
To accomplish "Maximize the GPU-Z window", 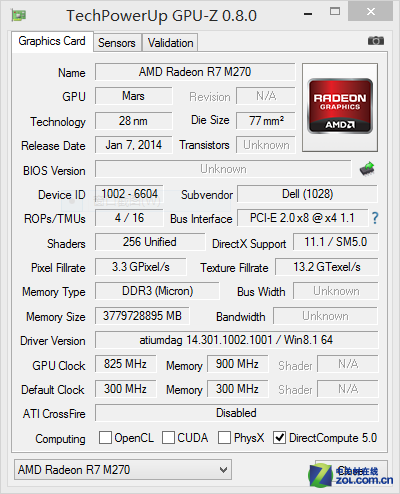I will pyautogui.click(x=335, y=12).
